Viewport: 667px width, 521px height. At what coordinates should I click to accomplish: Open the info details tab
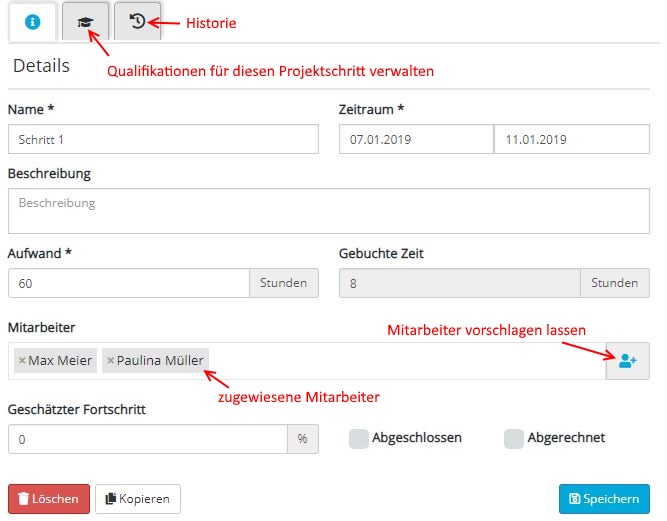(32, 21)
